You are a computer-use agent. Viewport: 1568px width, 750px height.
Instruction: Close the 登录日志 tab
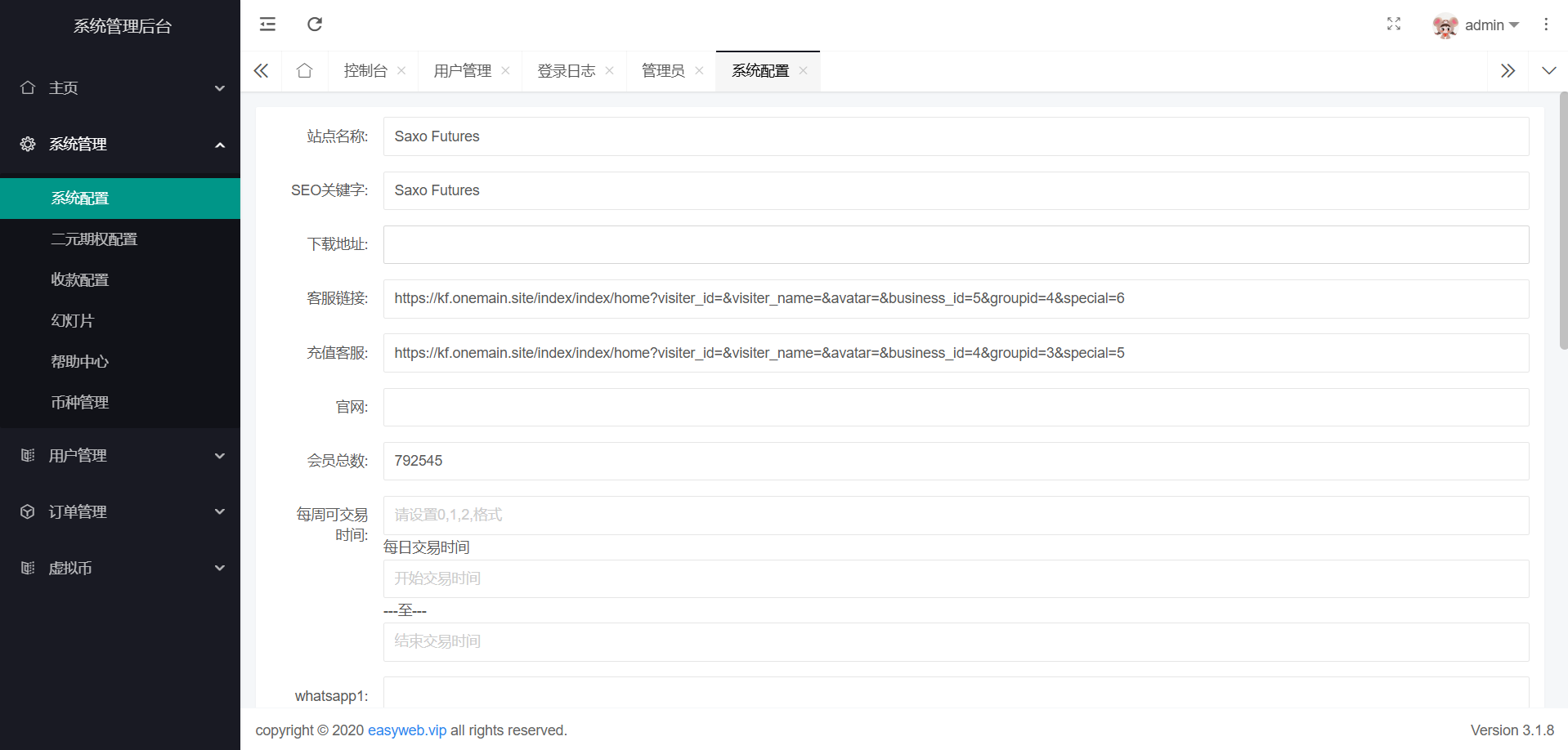tap(609, 71)
